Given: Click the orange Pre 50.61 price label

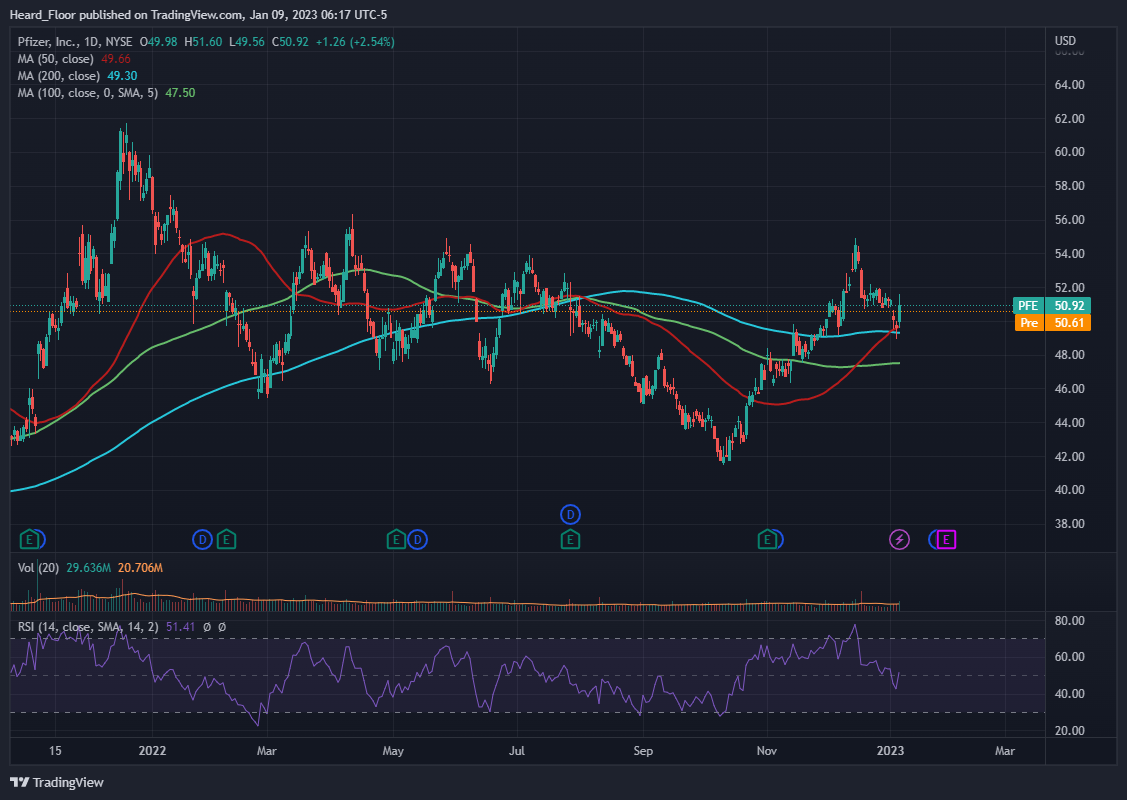Looking at the screenshot, I should [1052, 323].
